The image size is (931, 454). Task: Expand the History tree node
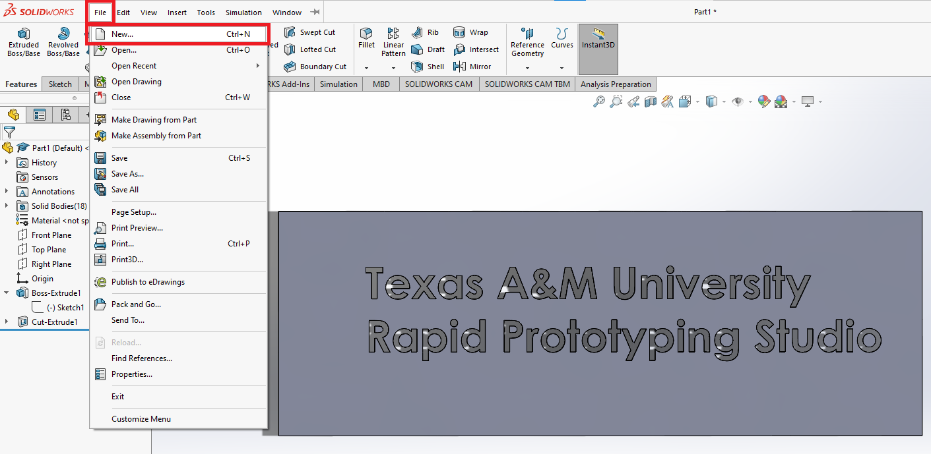click(x=8, y=162)
